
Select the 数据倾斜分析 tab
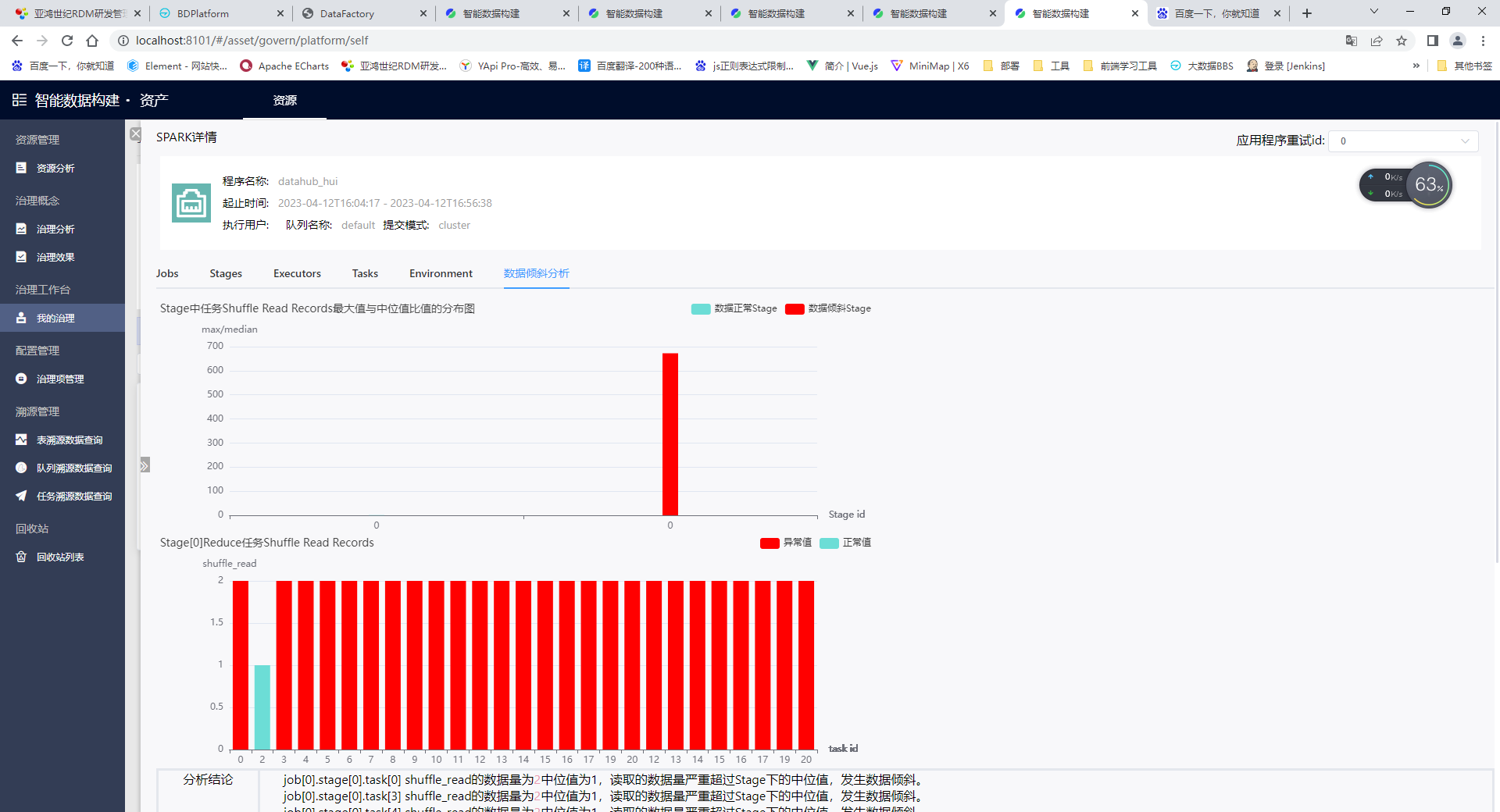537,273
